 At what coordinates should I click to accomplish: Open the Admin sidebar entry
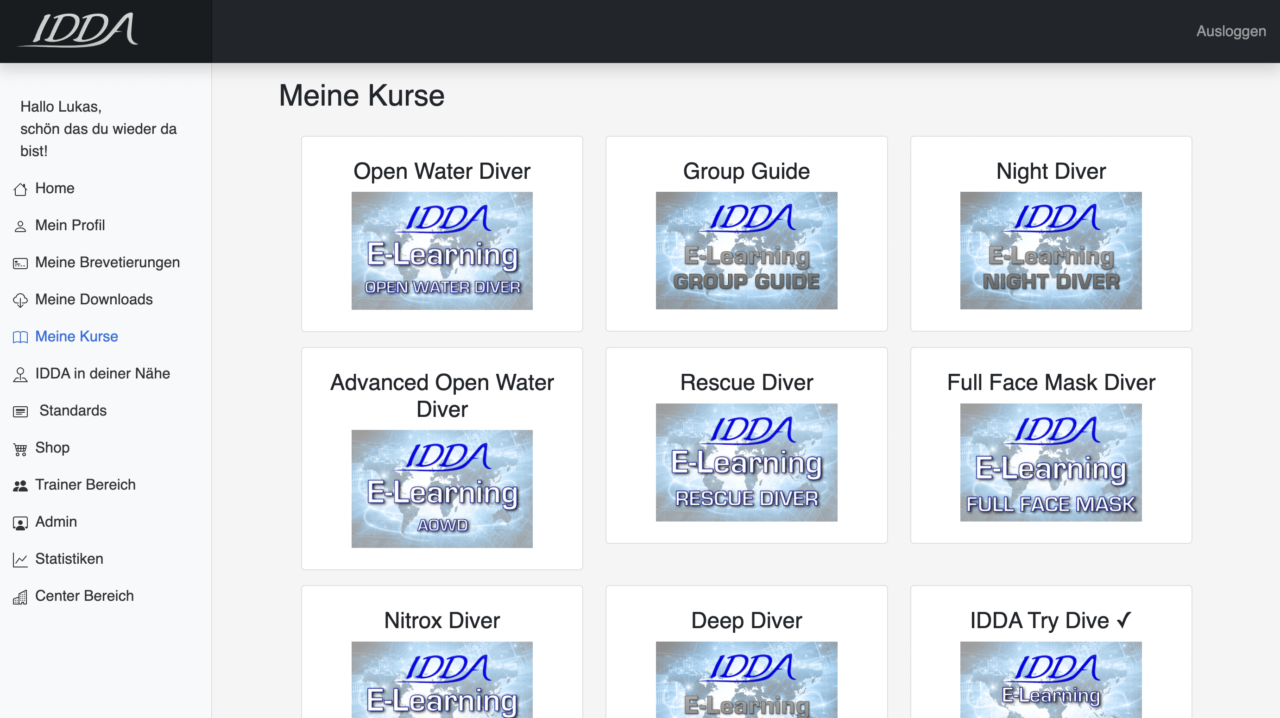pos(56,522)
